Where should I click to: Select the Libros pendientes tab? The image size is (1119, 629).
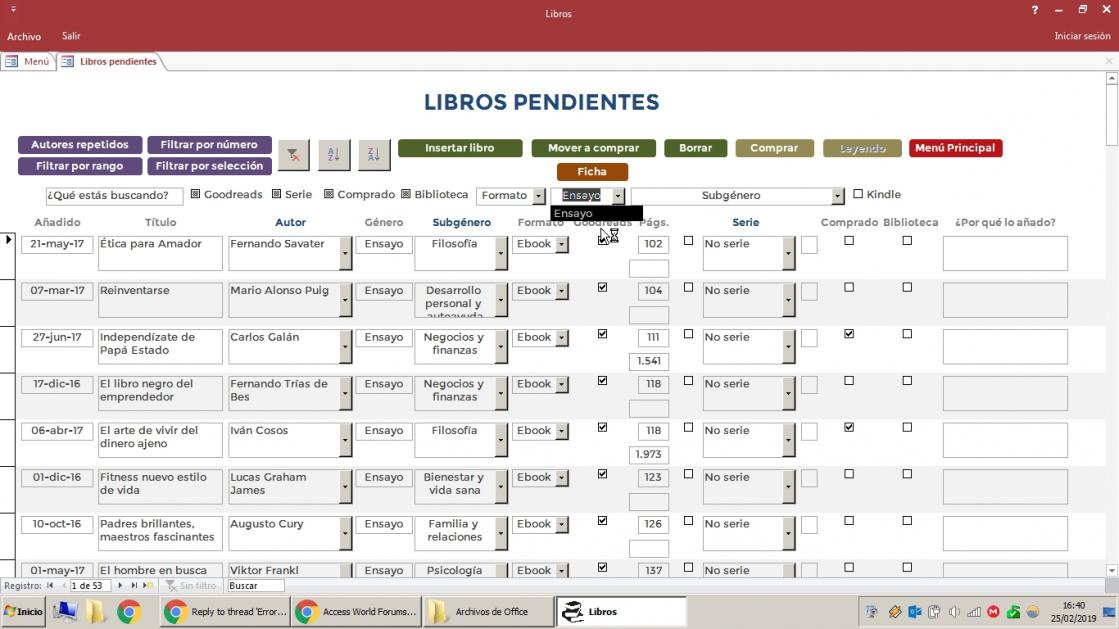pos(111,61)
